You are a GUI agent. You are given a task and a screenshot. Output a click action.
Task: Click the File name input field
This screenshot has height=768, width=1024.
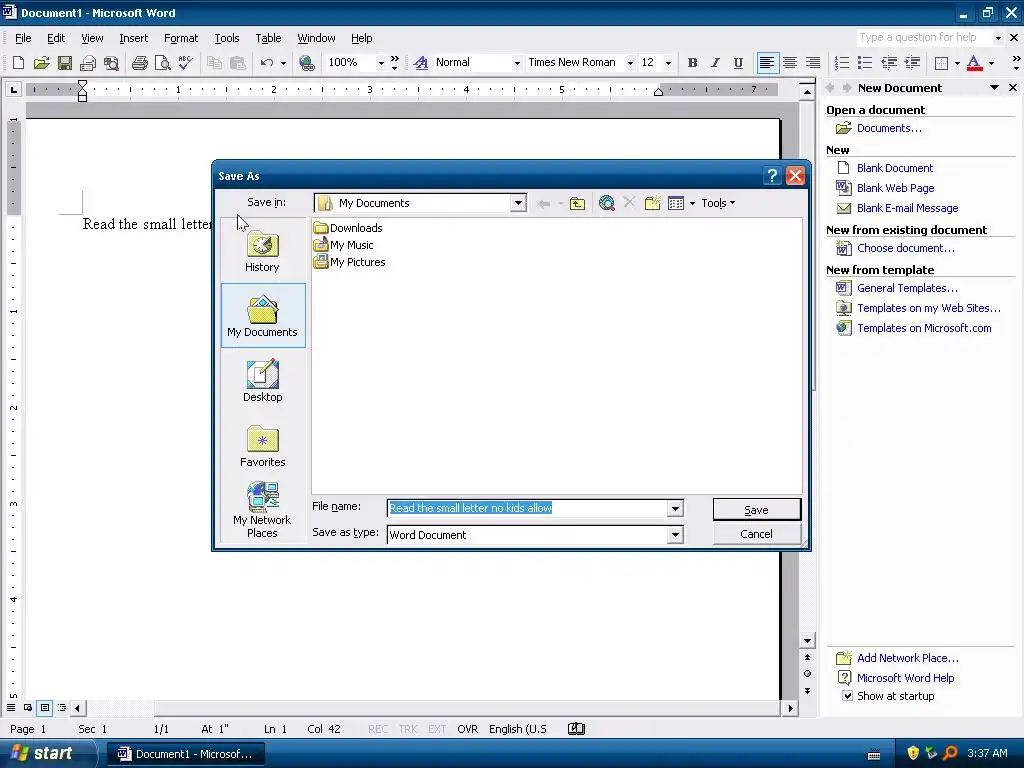[x=528, y=508]
